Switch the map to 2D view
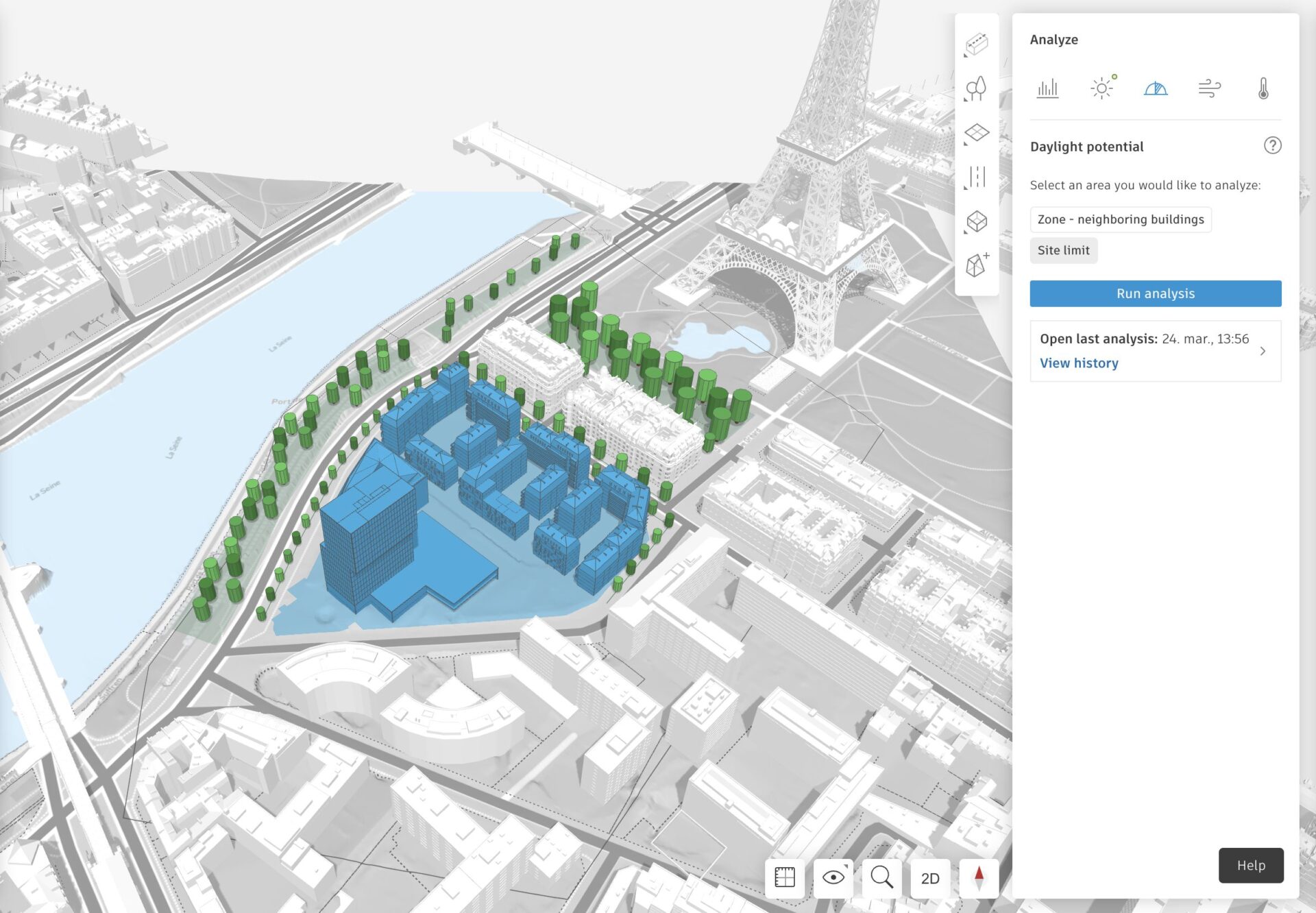 tap(930, 878)
